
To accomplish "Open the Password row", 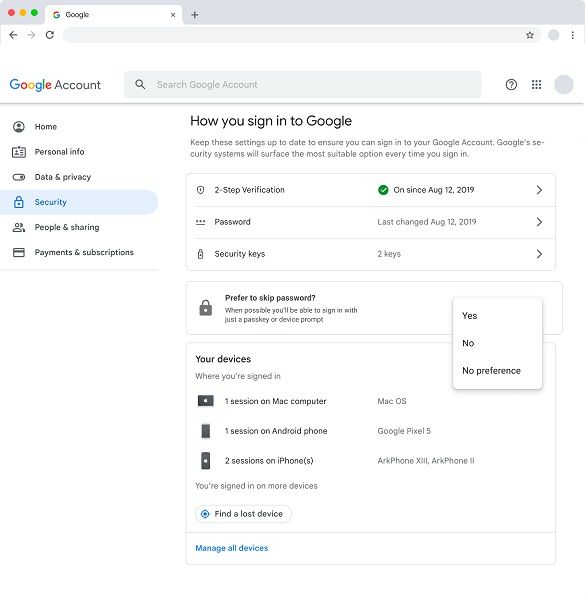I will point(371,222).
